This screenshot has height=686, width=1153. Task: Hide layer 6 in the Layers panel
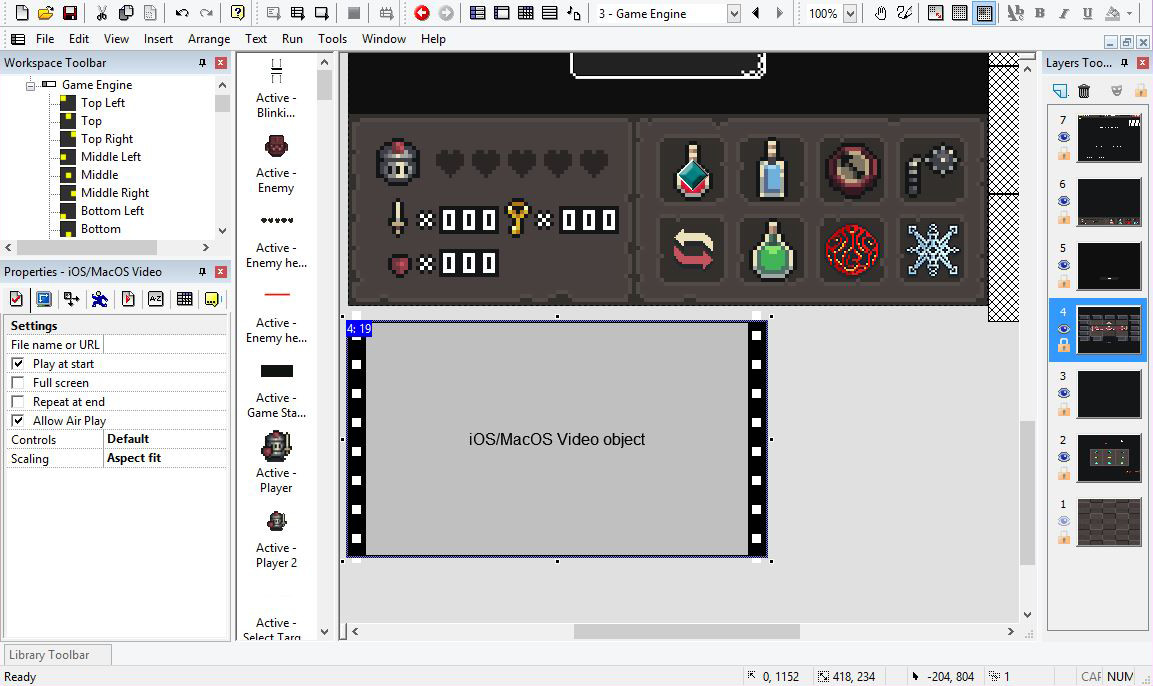[x=1063, y=201]
